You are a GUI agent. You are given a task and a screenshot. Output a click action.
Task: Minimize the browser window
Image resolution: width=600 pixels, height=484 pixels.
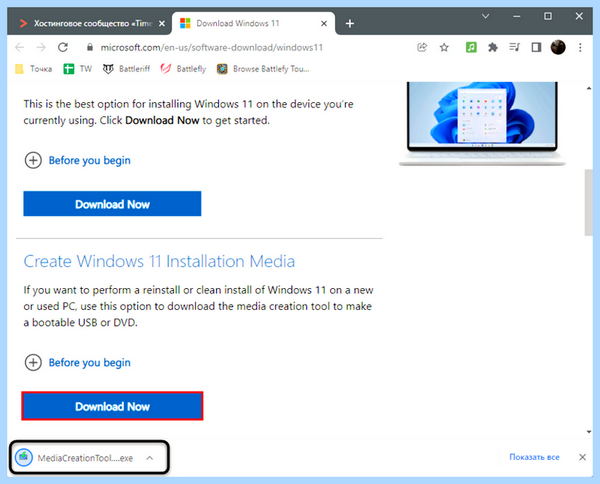(x=517, y=16)
